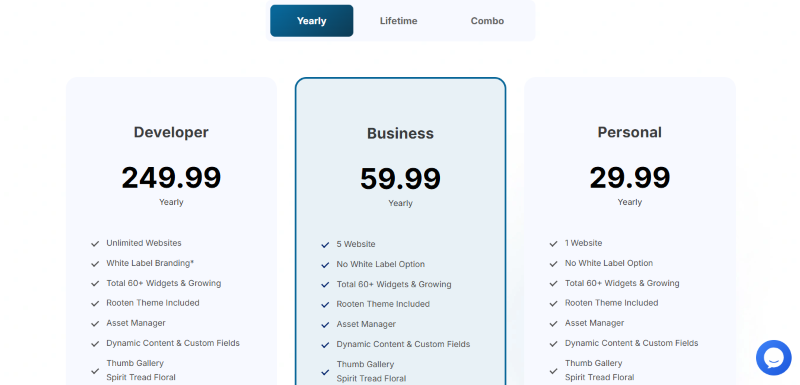
Task: Click the White Label Branding* text
Action: pyautogui.click(x=150, y=263)
